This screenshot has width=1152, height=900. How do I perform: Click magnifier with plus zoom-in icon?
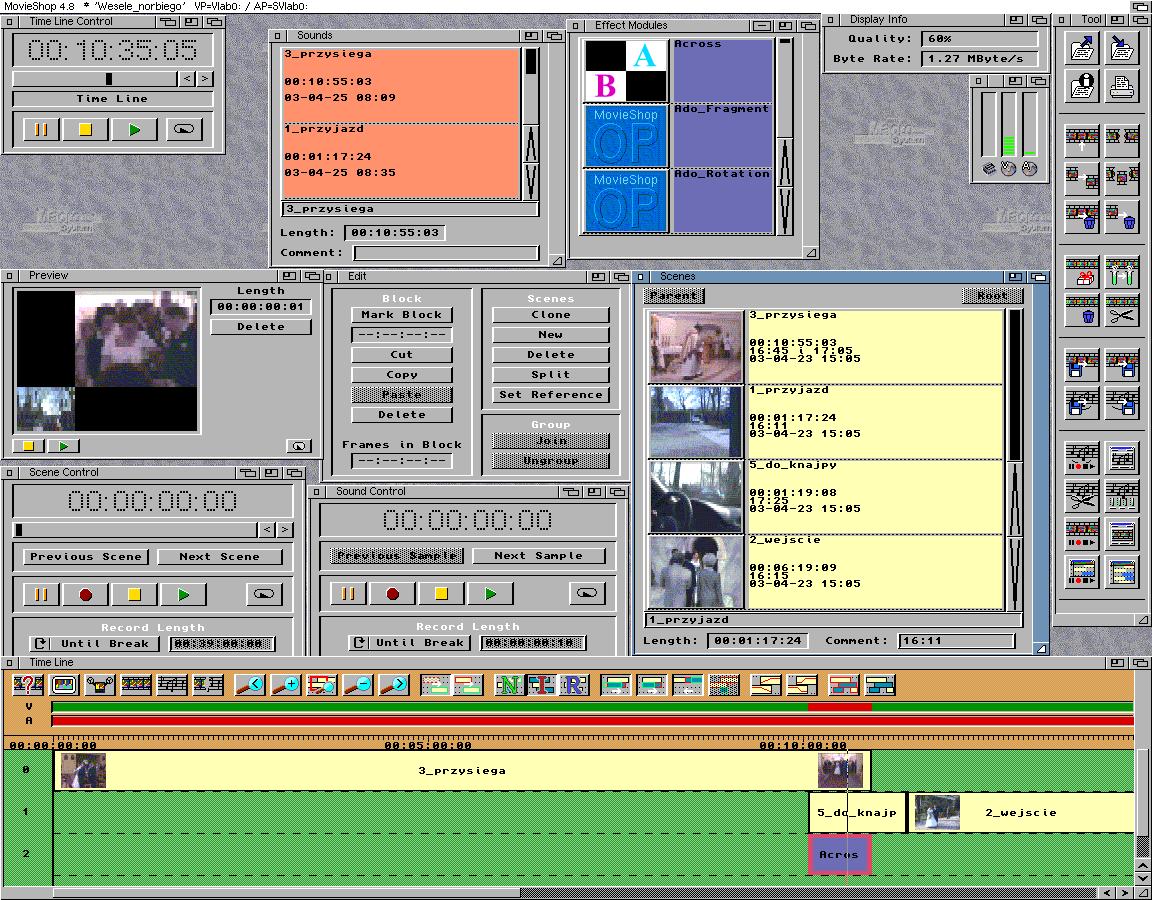tap(287, 685)
